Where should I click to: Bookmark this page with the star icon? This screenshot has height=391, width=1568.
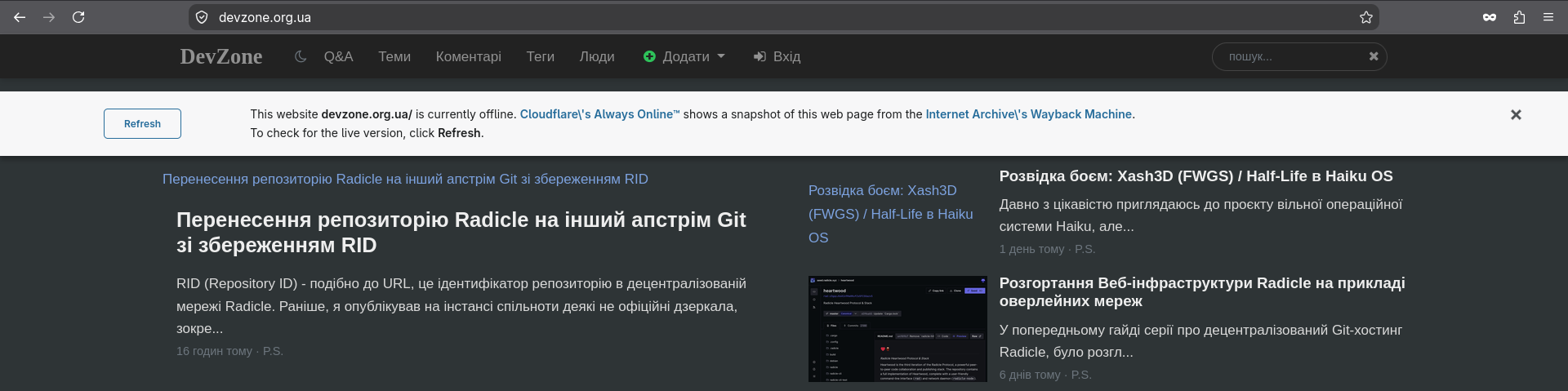tap(1366, 17)
